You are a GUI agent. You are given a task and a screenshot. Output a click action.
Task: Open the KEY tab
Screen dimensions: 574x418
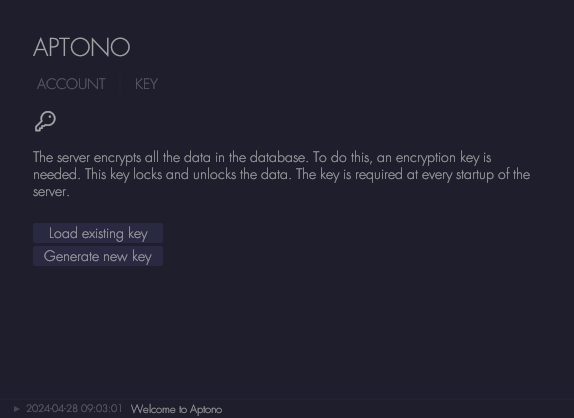146,84
